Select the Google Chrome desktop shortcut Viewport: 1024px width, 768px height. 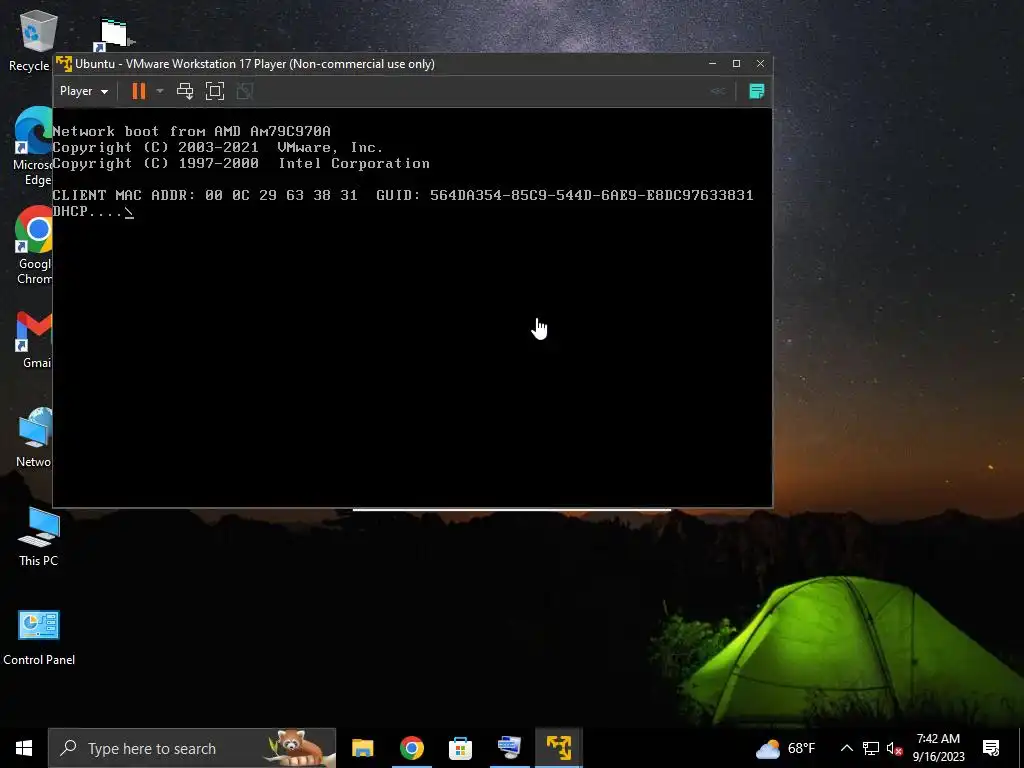[x=34, y=246]
